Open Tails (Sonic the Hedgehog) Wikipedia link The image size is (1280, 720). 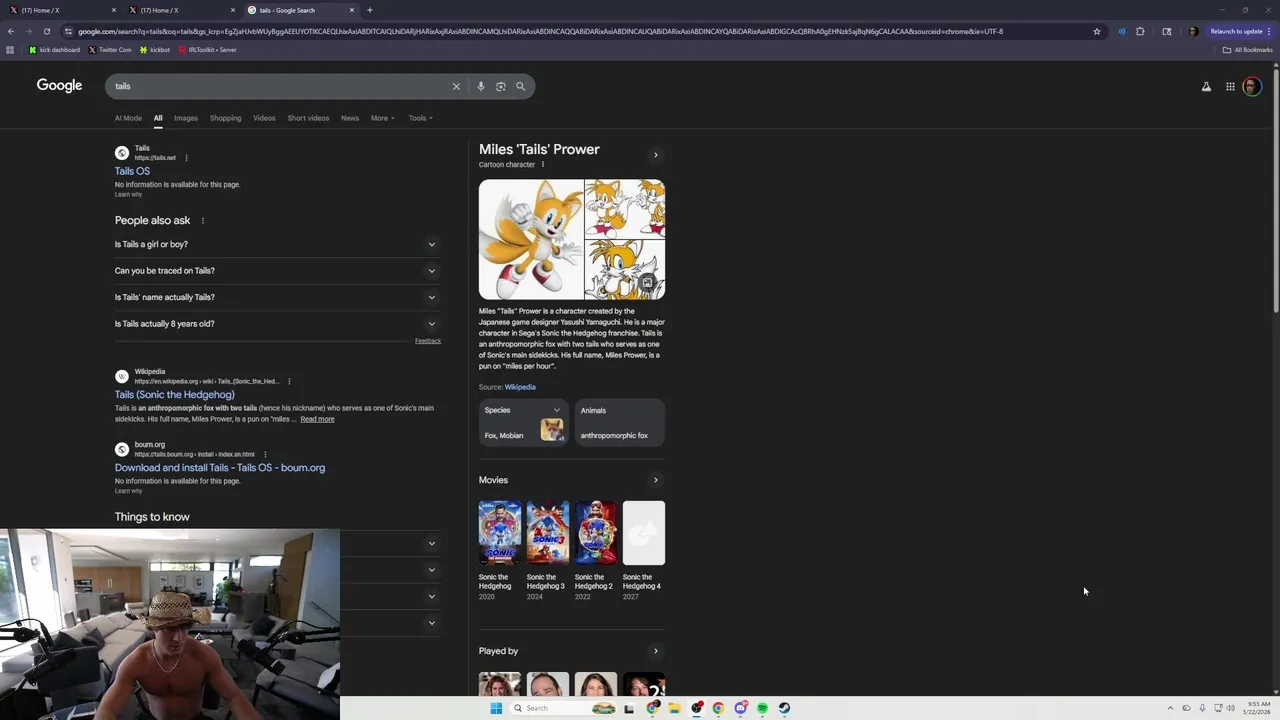tap(174, 395)
